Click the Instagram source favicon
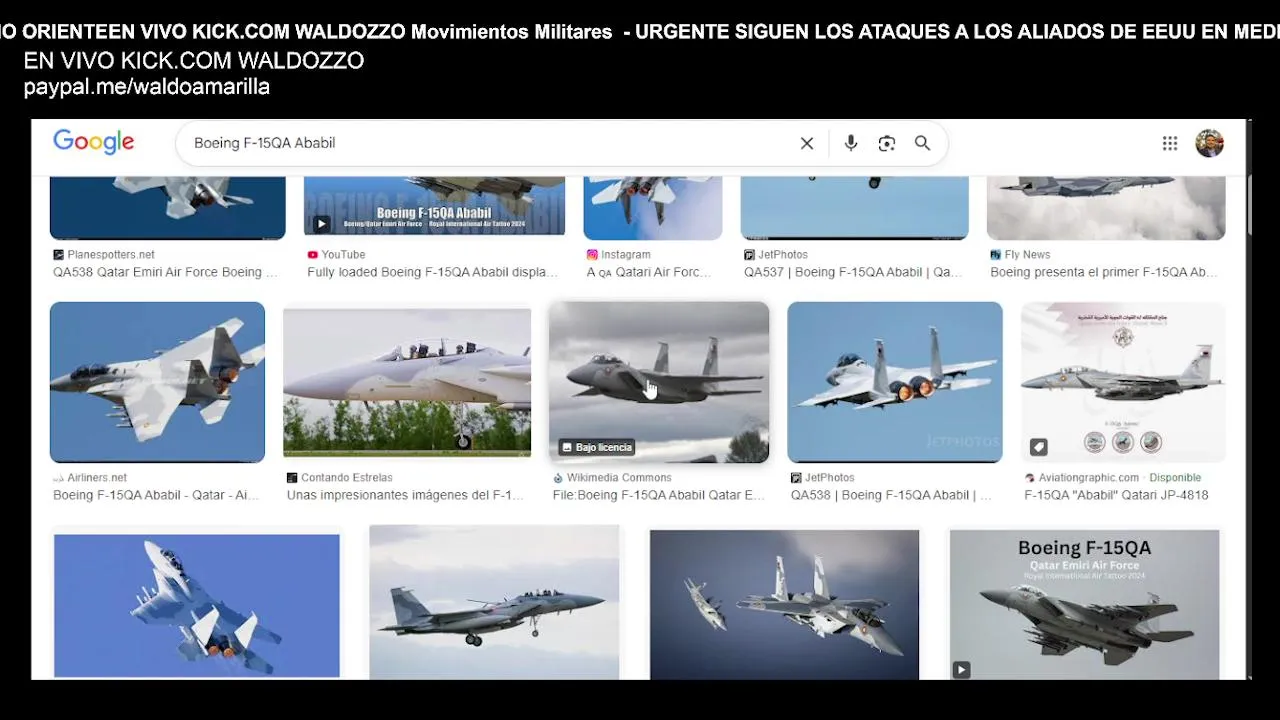The width and height of the screenshot is (1280, 720). [592, 255]
